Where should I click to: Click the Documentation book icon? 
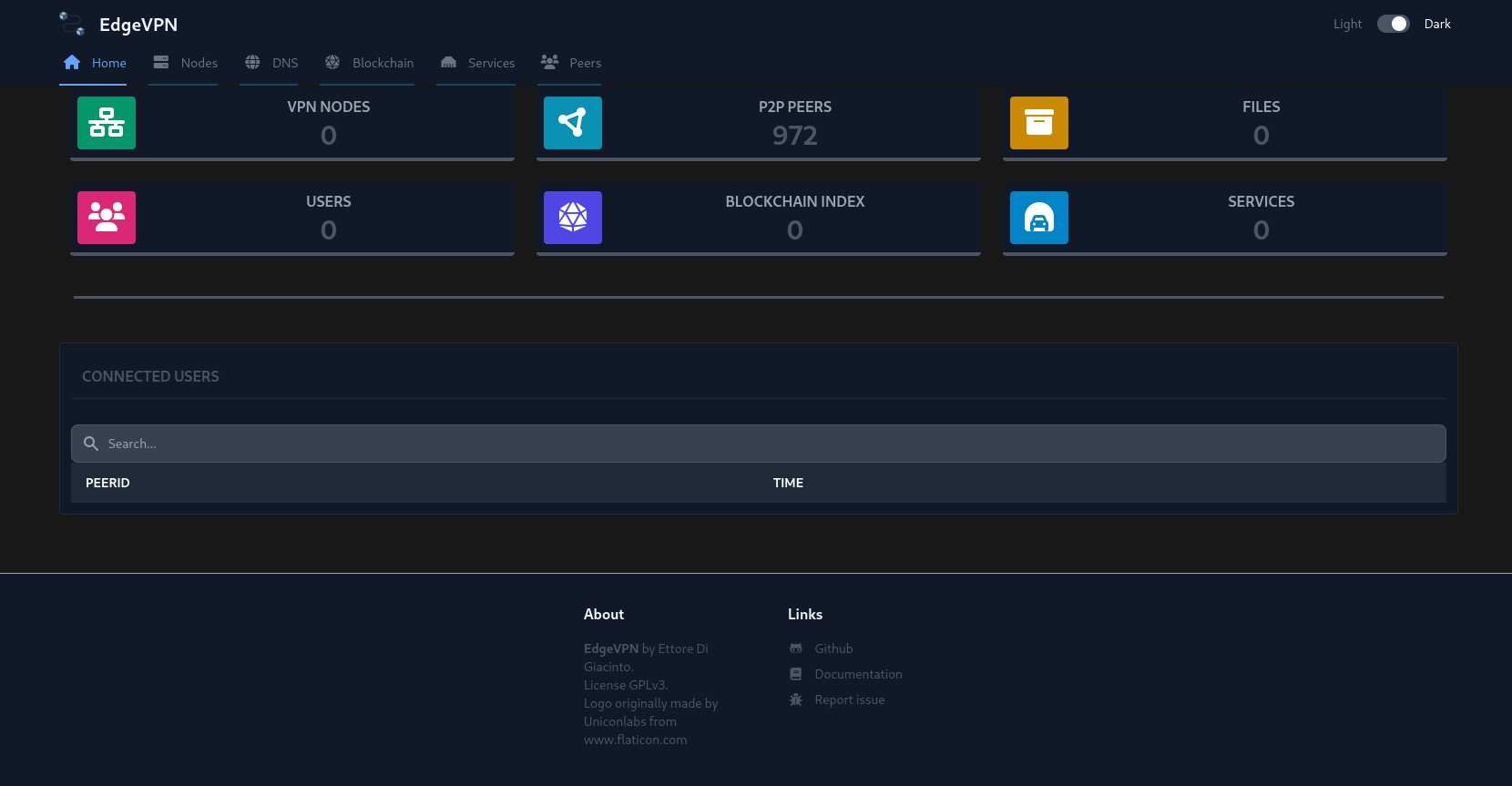click(796, 674)
